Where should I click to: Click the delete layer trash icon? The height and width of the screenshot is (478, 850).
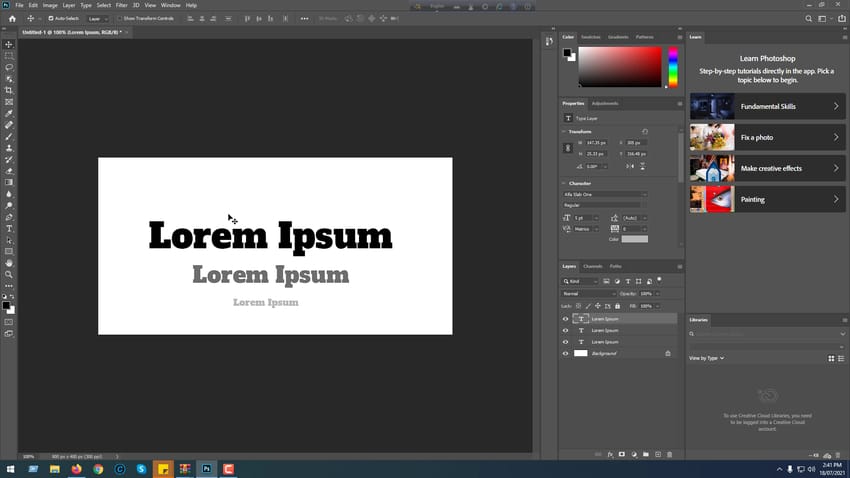click(669, 455)
